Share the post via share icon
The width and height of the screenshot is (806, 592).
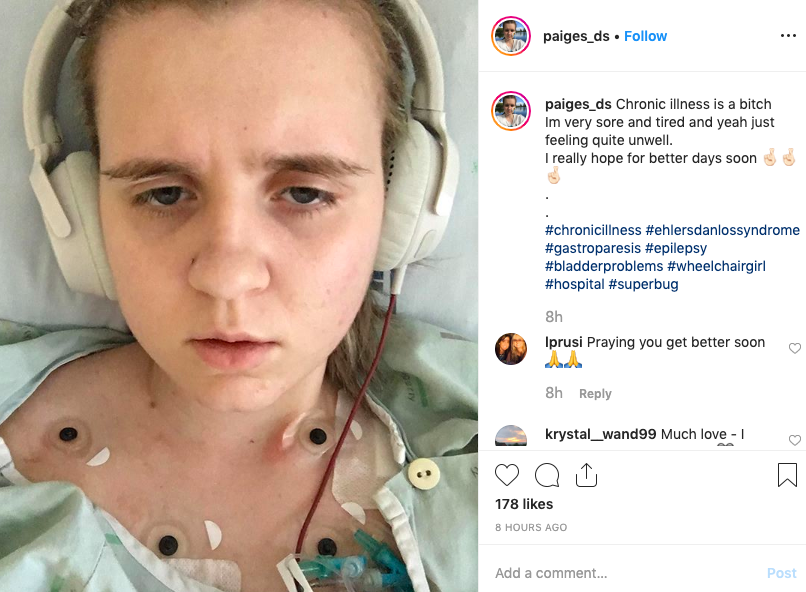[x=587, y=475]
